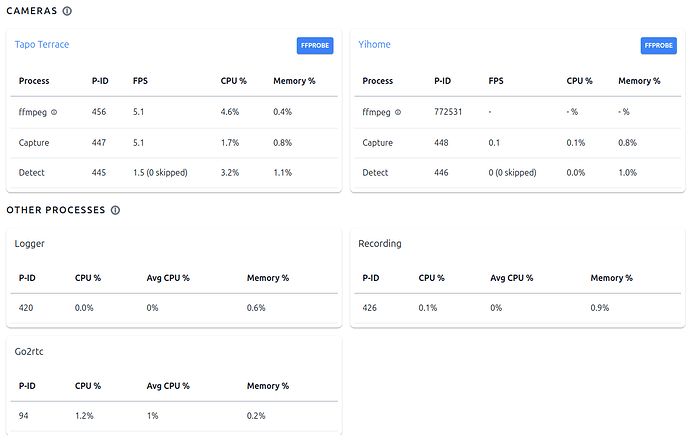Click ffmpeg info icon in Tapo Terrace table
The image size is (690, 435).
(54, 112)
